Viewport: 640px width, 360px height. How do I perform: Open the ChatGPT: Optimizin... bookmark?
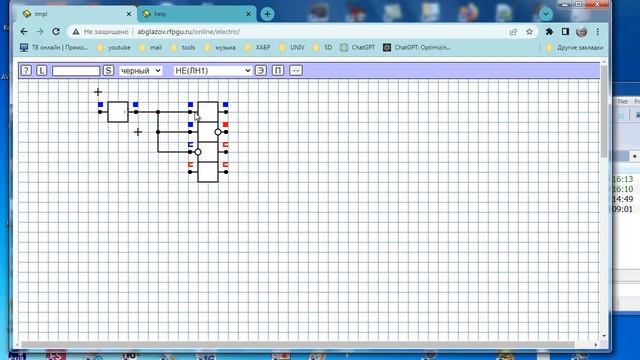click(x=417, y=47)
